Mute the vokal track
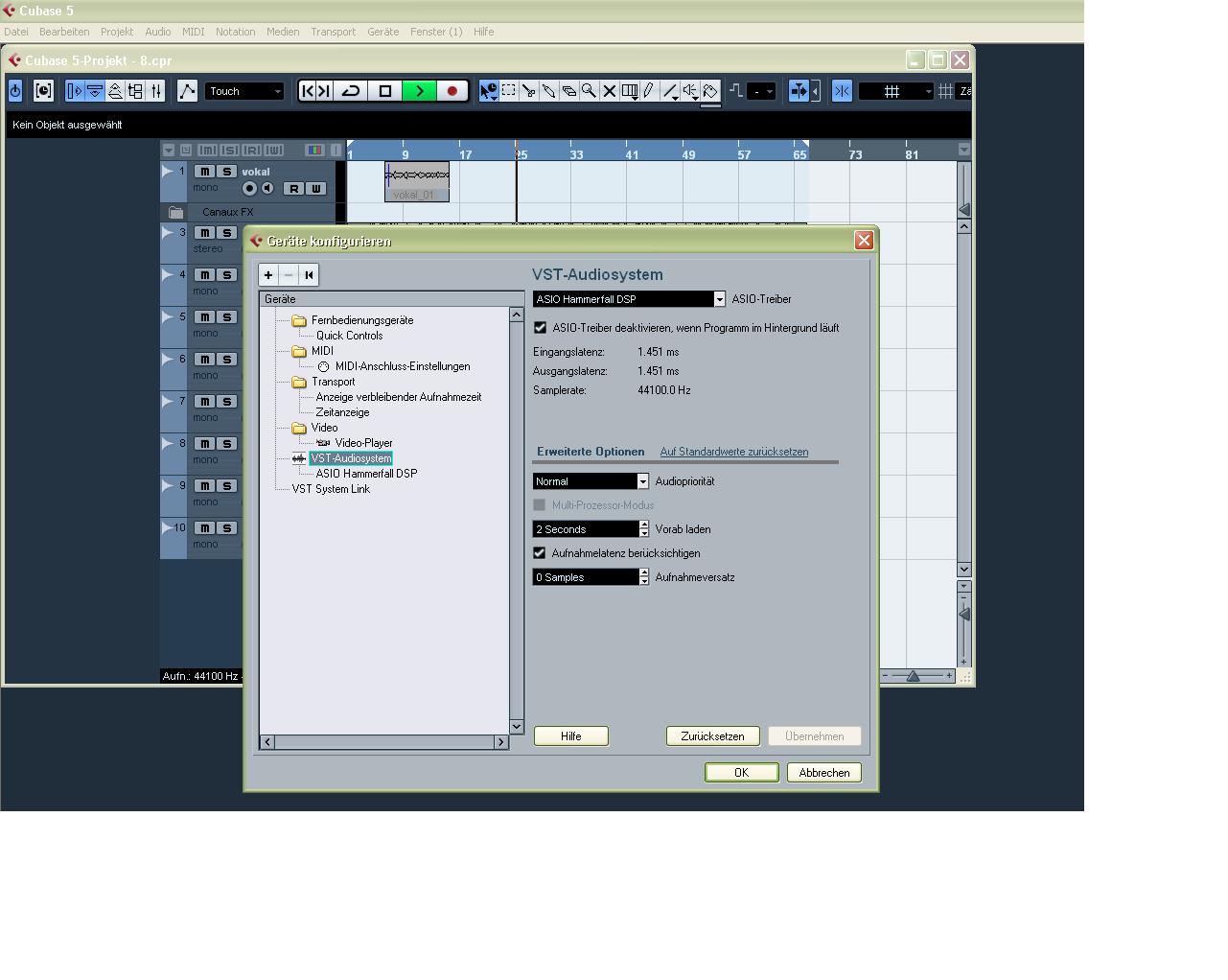Image resolution: width=1228 pixels, height=980 pixels. pyautogui.click(x=204, y=172)
